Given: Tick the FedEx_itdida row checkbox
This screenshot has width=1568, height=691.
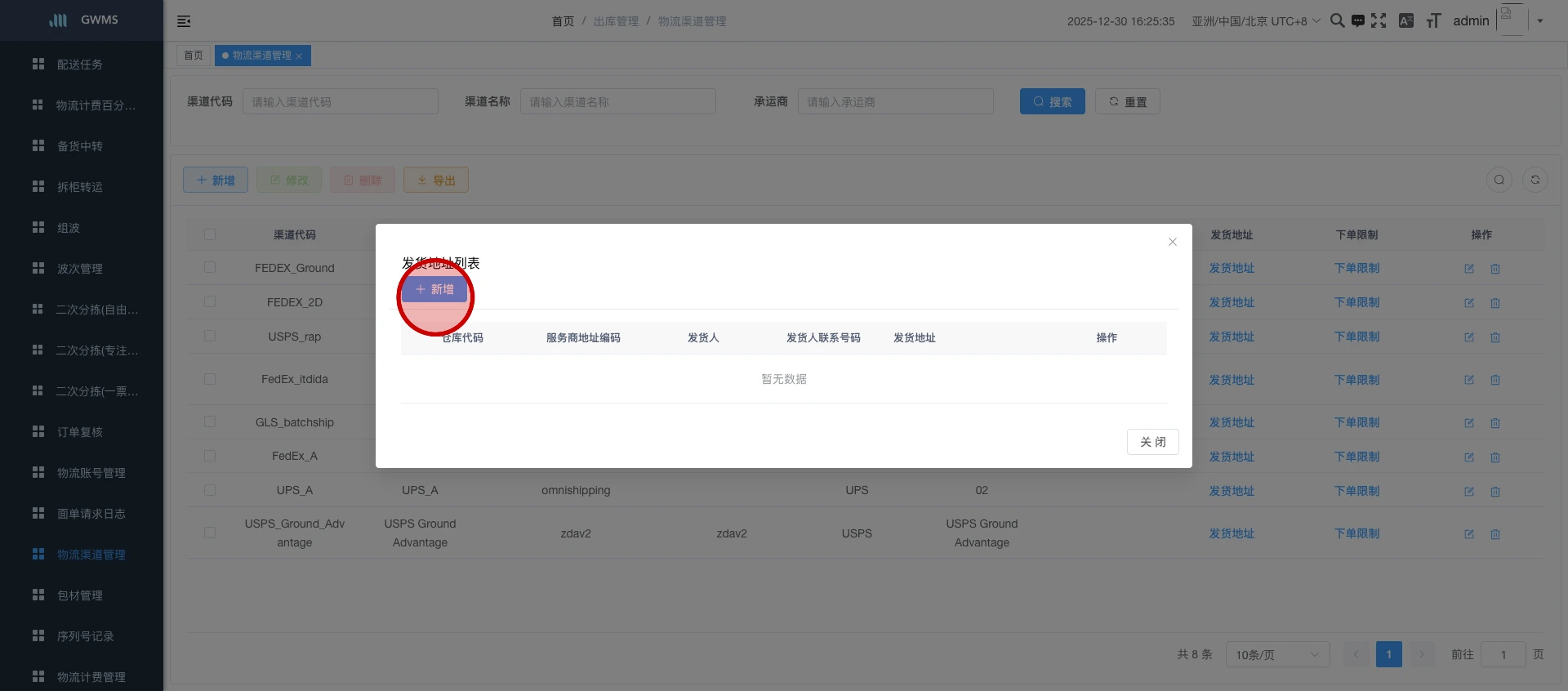Looking at the screenshot, I should tap(210, 379).
